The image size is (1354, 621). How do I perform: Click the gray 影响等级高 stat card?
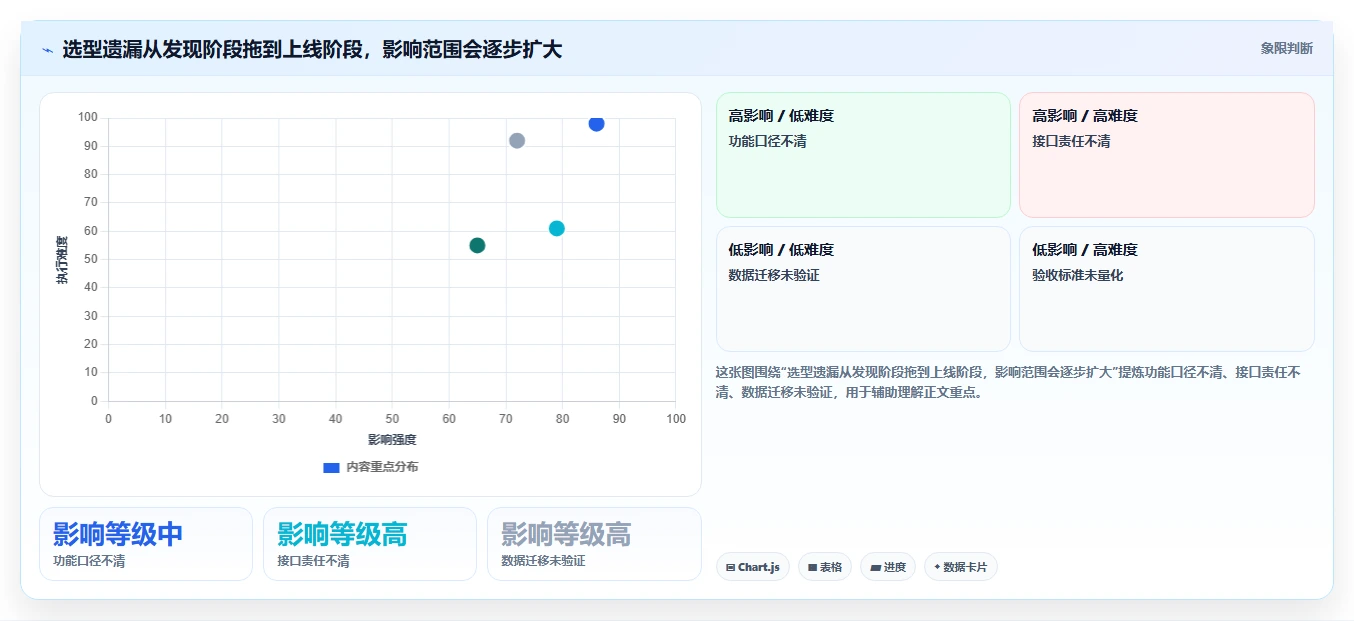point(594,544)
